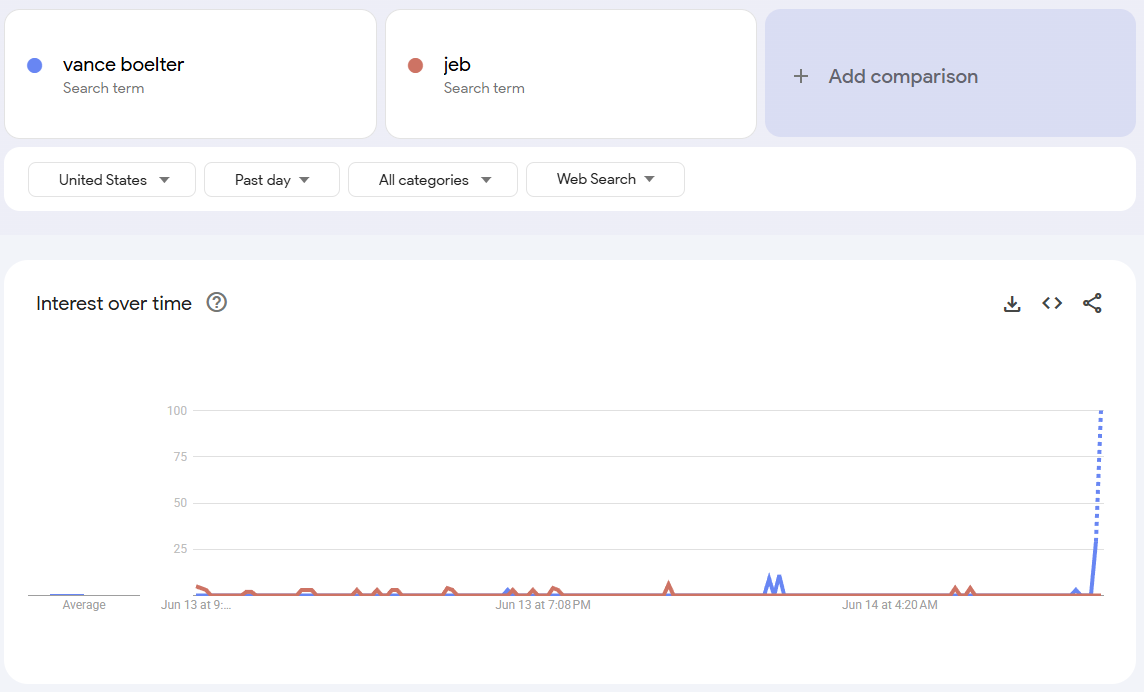Viewport: 1144px width, 692px height.
Task: Click the plus icon in Add comparison
Action: click(801, 76)
